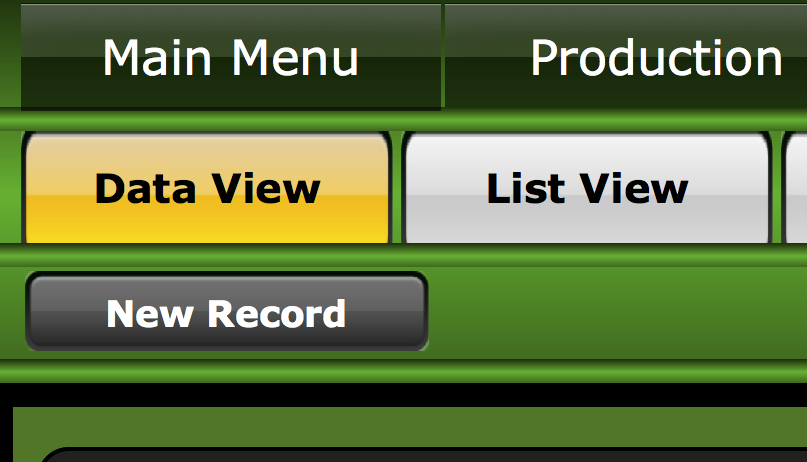Click the white tab at the right edge
The width and height of the screenshot is (807, 462).
[795, 188]
